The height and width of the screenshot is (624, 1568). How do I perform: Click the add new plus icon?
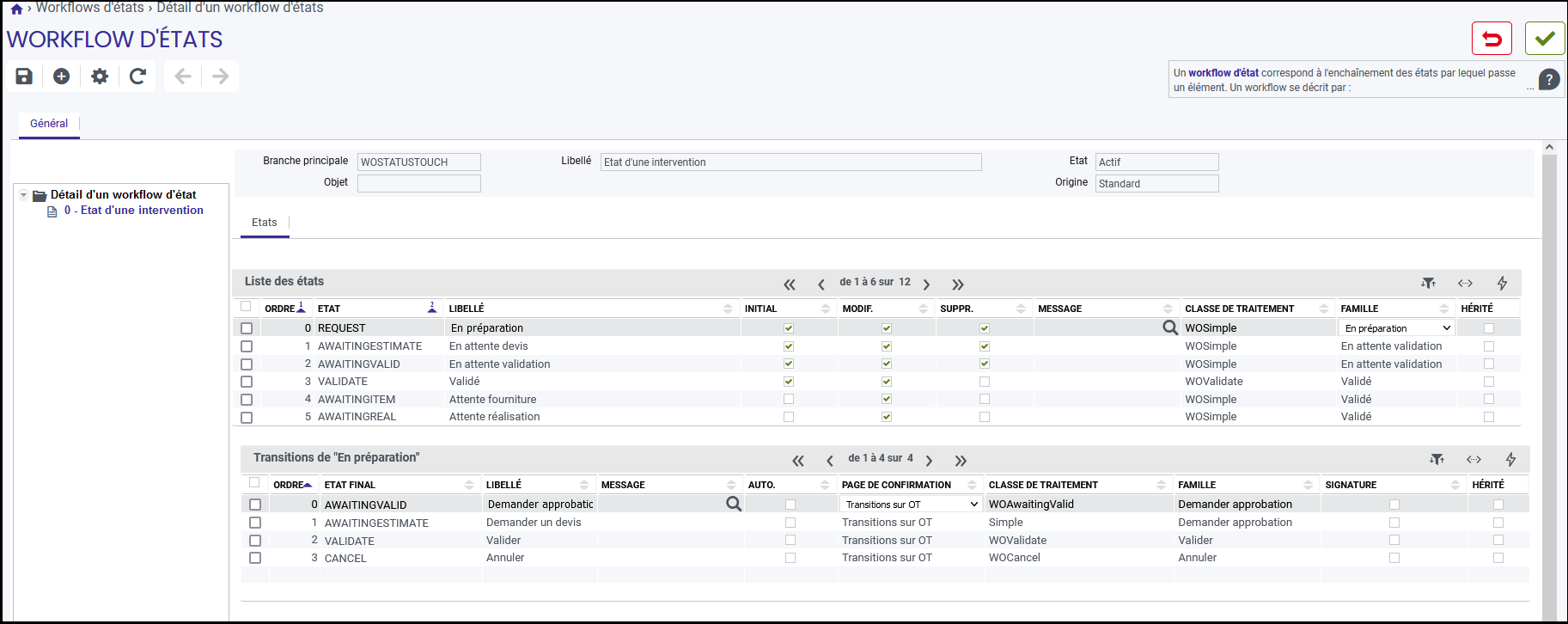coord(62,76)
